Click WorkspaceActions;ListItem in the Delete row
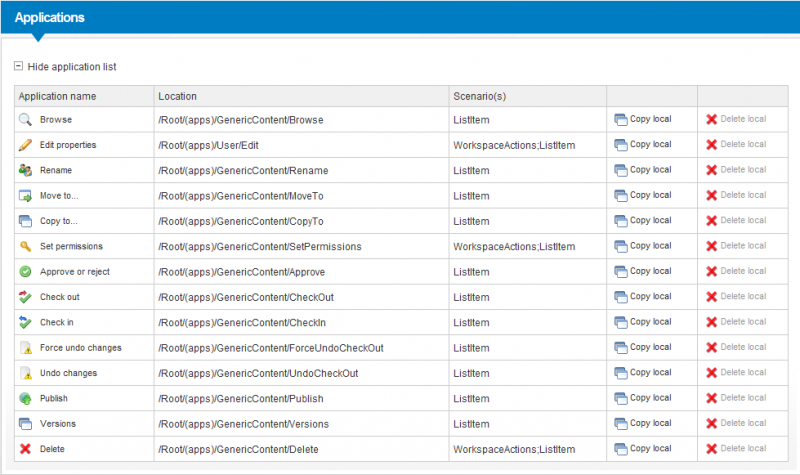Screen dimensions: 800x475 tap(514, 449)
